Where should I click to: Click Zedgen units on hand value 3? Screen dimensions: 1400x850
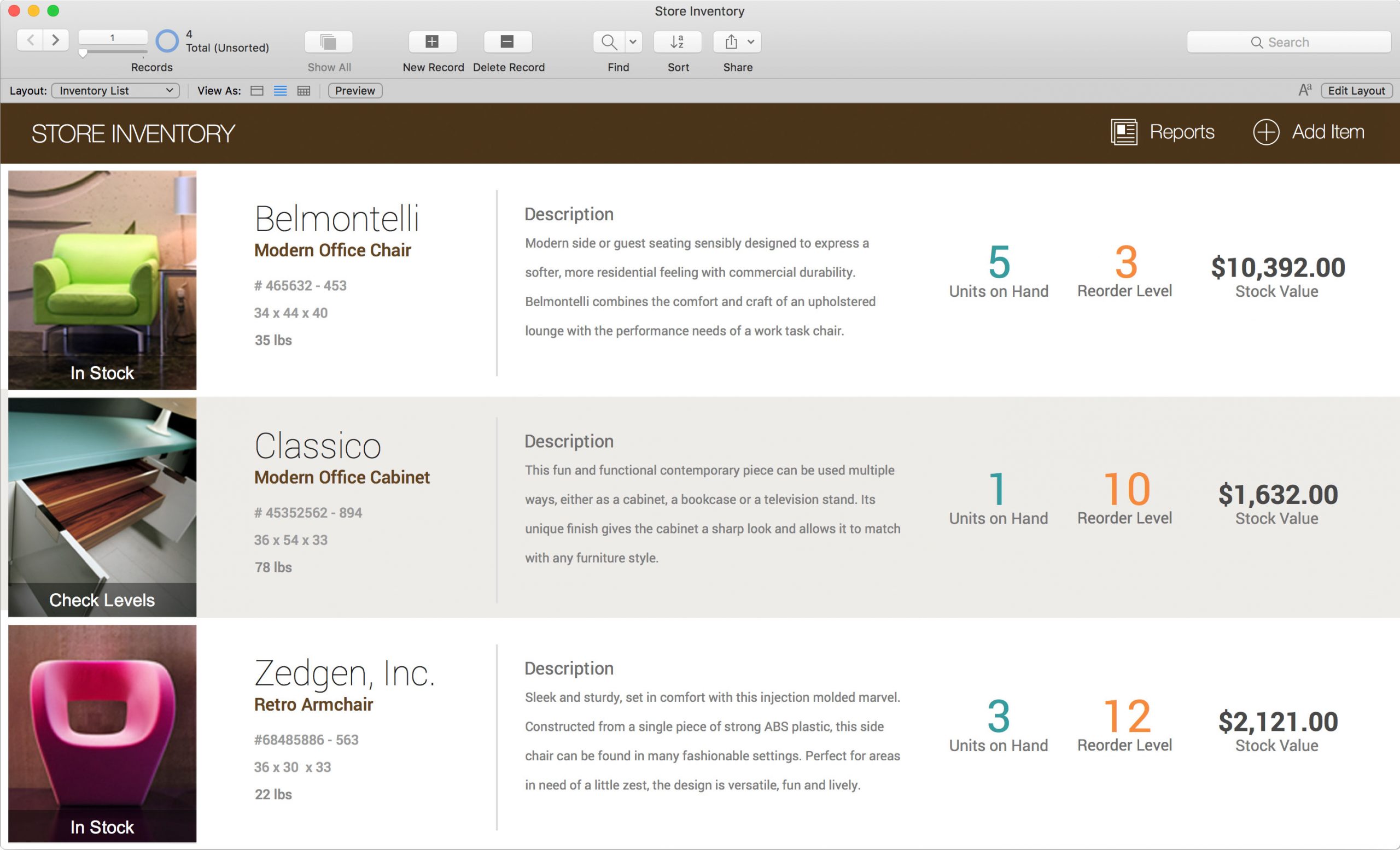pyautogui.click(x=999, y=716)
